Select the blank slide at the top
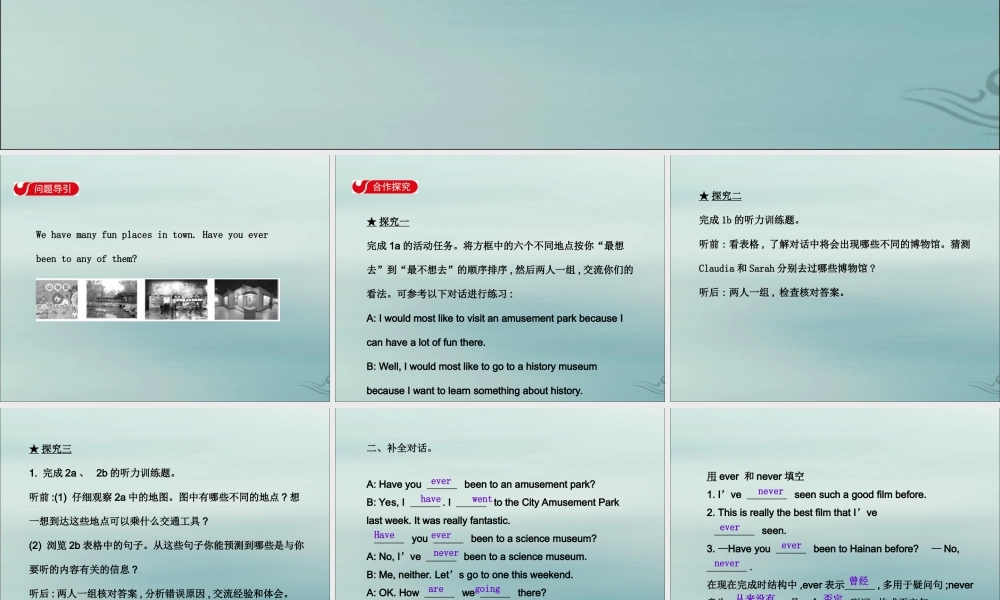 [500, 75]
